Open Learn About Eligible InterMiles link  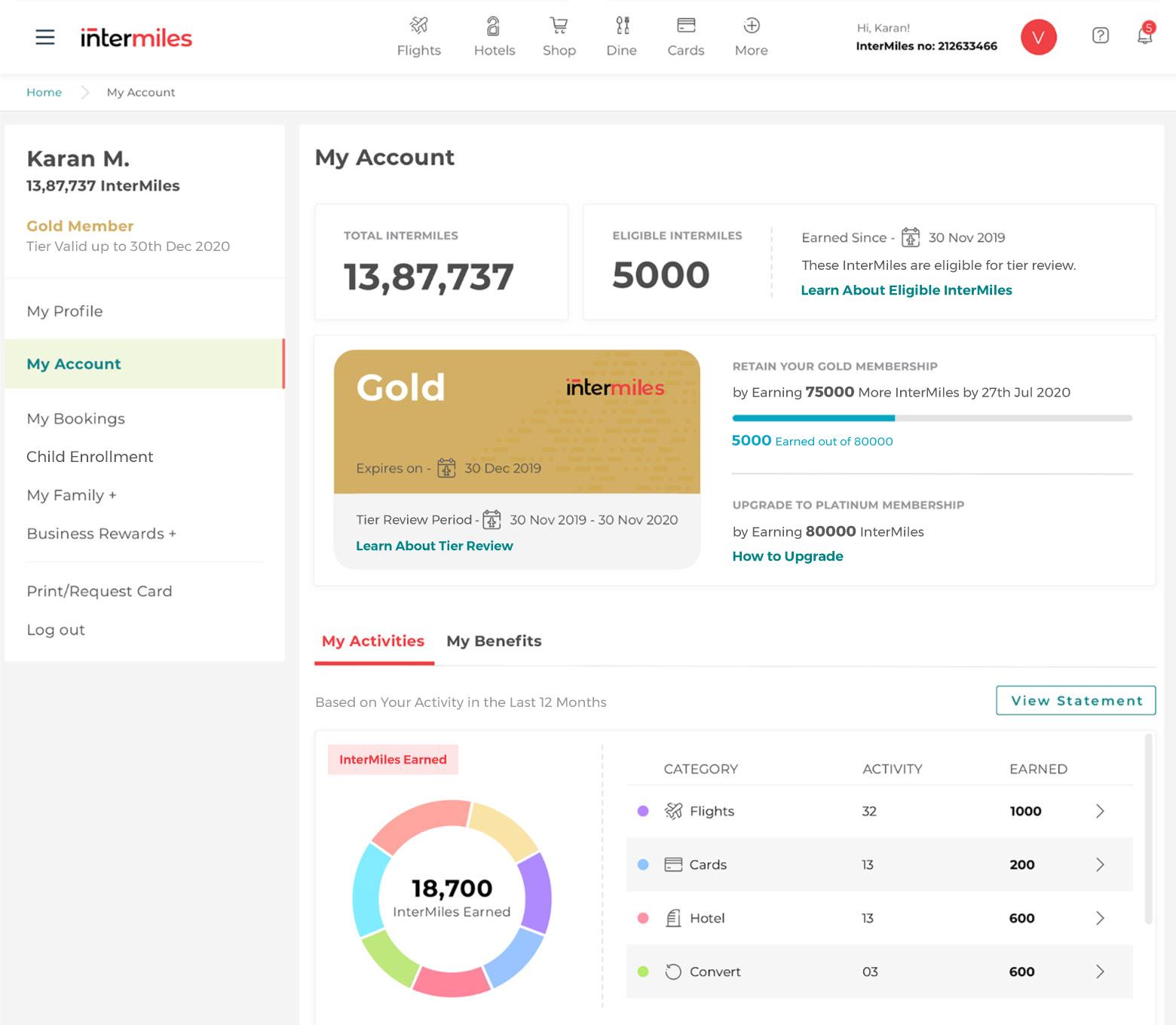coord(906,289)
